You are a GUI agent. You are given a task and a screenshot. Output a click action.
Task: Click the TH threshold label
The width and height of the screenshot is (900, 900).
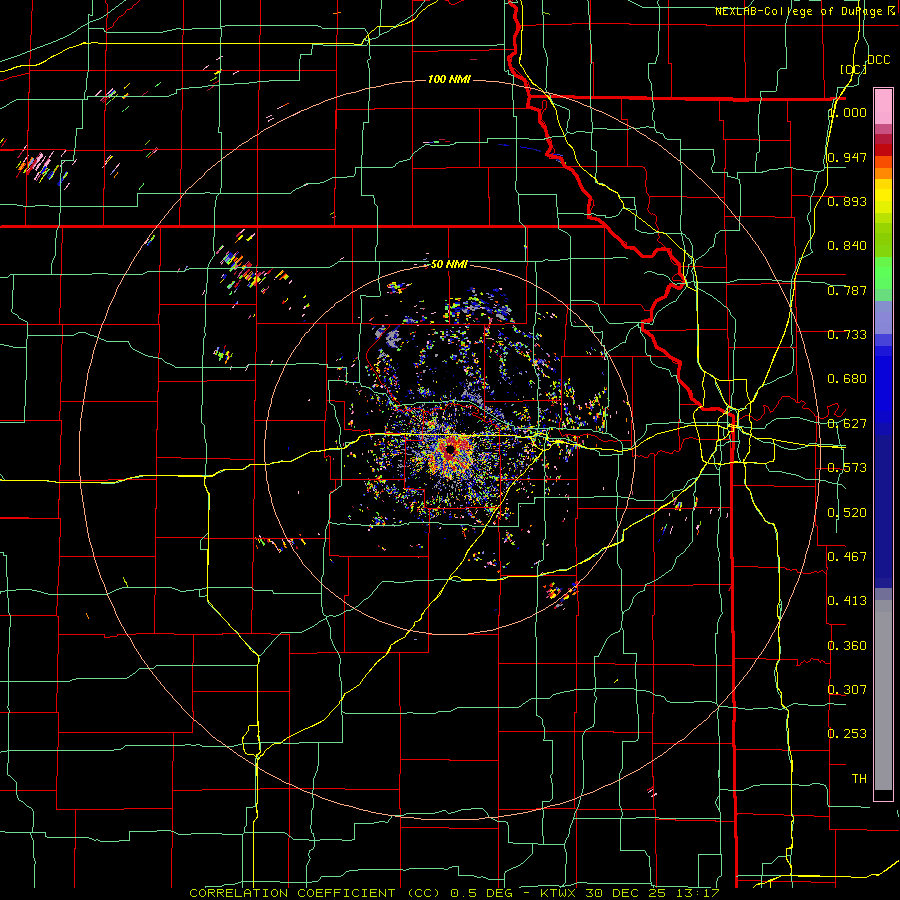click(x=859, y=779)
